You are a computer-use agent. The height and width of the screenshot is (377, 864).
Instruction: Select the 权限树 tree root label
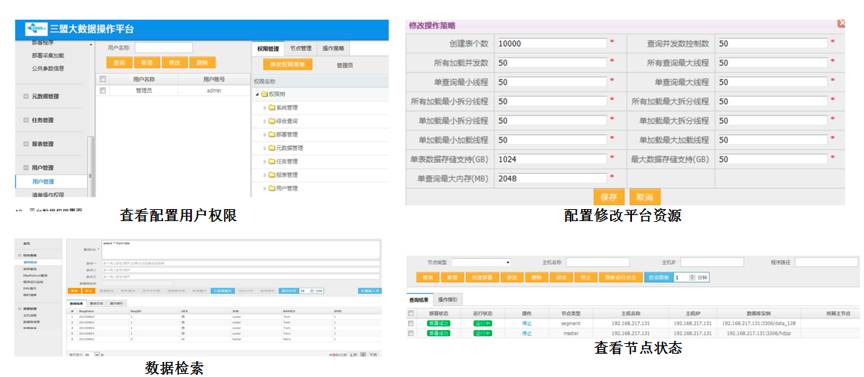tap(277, 94)
